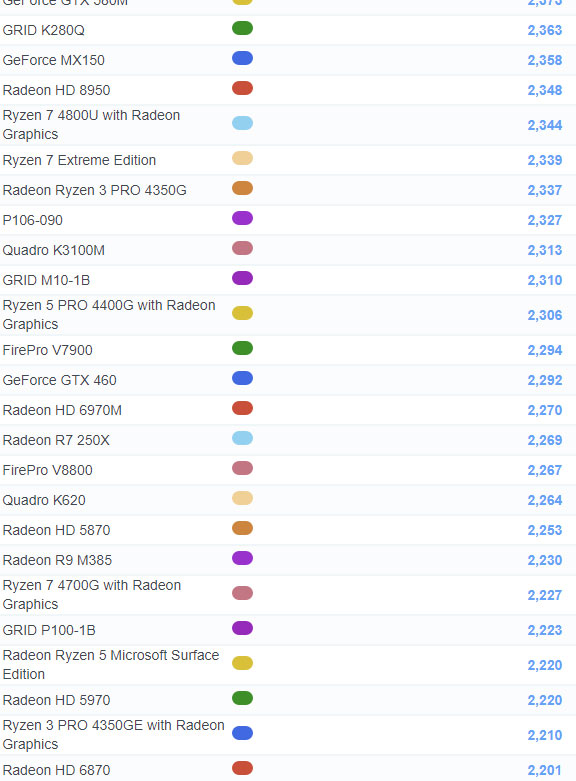Click the score 2,210
Viewport: 576px width, 781px height.
pyautogui.click(x=545, y=735)
